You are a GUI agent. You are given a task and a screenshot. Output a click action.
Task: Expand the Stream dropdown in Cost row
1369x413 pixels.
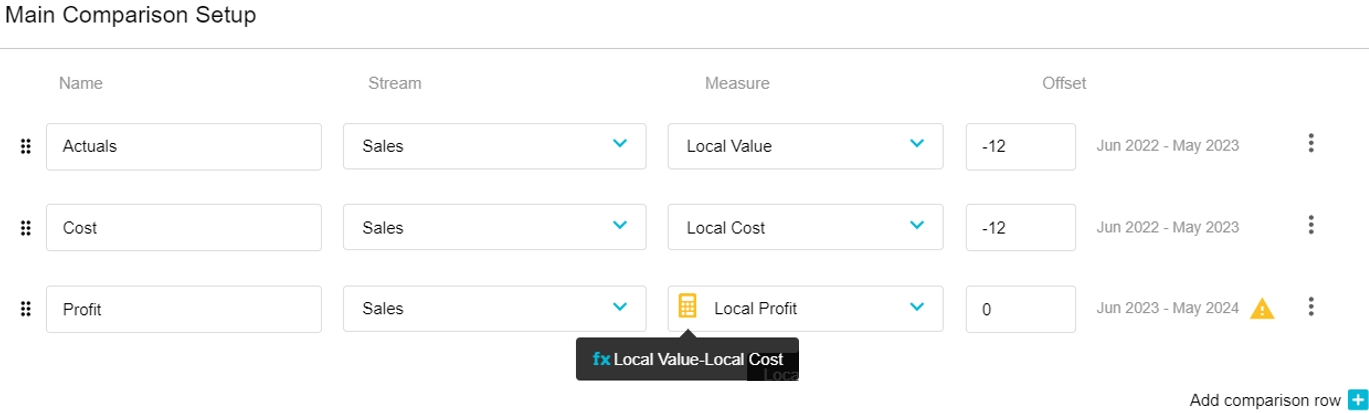[619, 226]
